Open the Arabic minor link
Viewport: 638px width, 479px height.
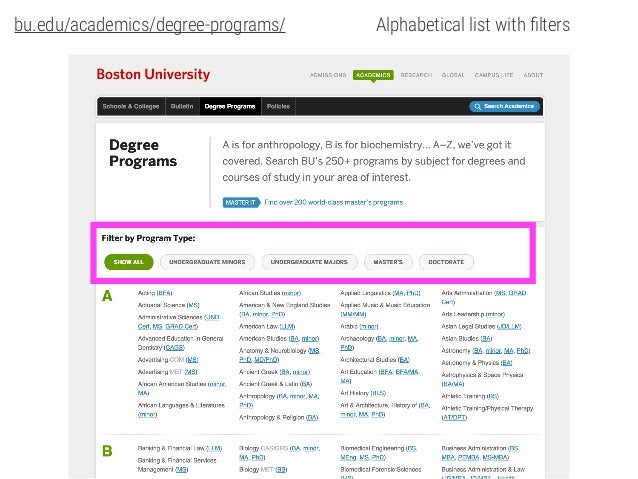369,326
